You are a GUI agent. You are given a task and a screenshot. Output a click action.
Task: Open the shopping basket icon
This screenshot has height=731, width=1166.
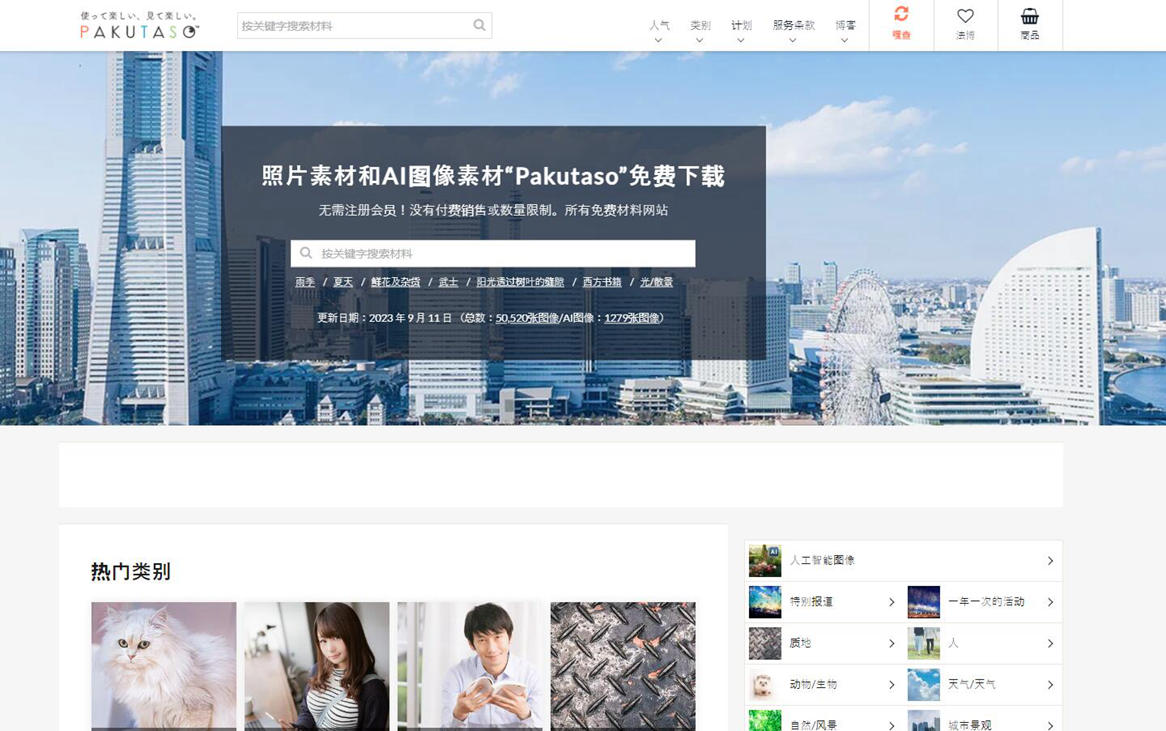[1030, 16]
